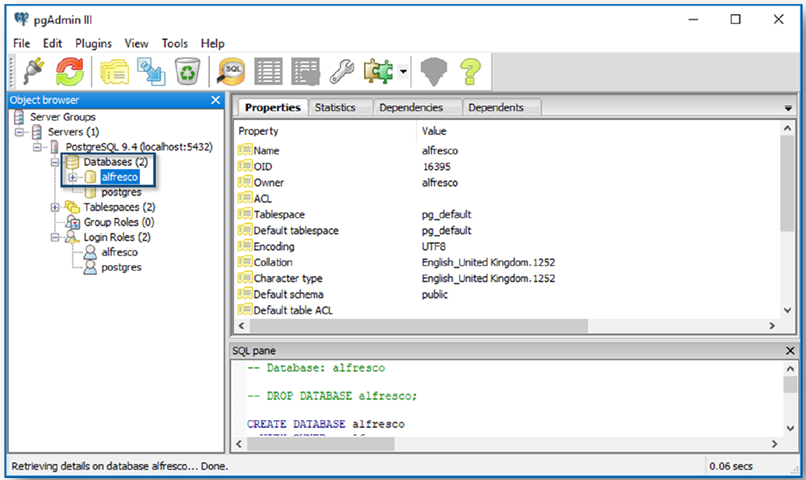Viewport: 806px width, 480px height.
Task: Close the SQL pane
Action: (x=790, y=351)
